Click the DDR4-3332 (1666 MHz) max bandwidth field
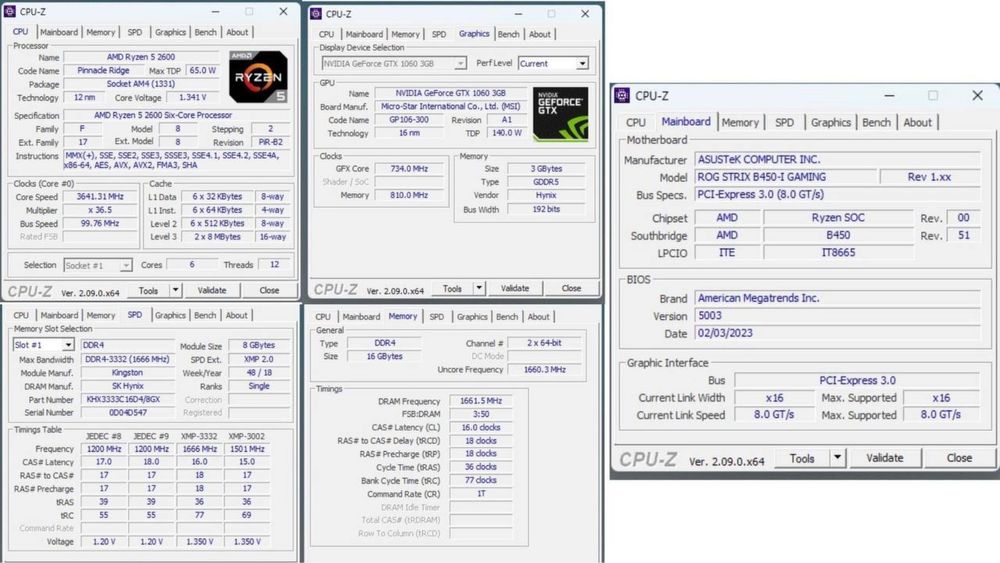The height and width of the screenshot is (563, 1000). point(128,360)
